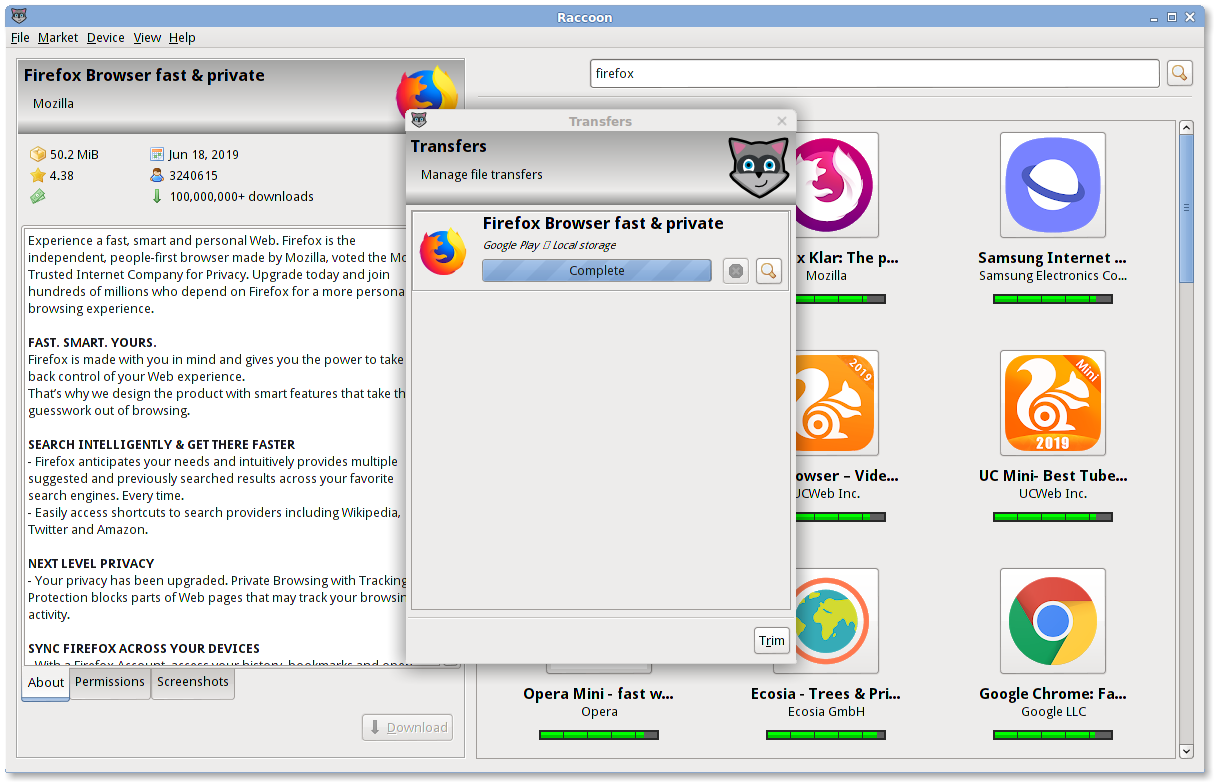Screen dimensions: 1214x782
Task: Click the 100,000,000+ downloads text
Action: click(242, 196)
